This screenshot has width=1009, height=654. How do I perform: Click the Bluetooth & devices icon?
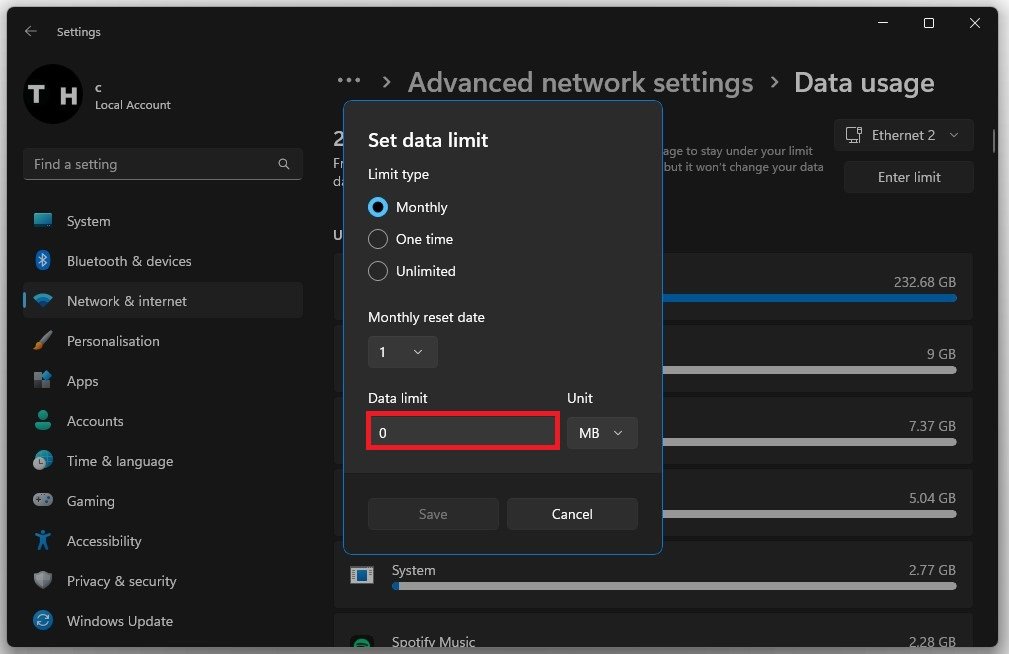[x=43, y=261]
